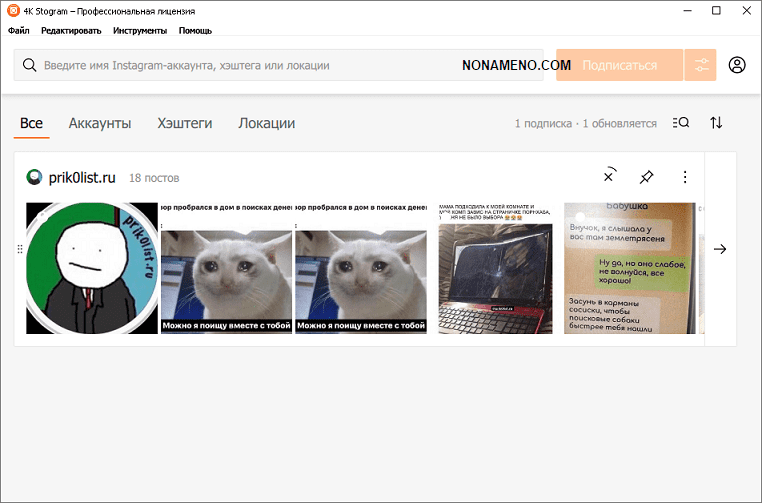Switch to the Аккаунты tab
The height and width of the screenshot is (503, 762).
[100, 123]
